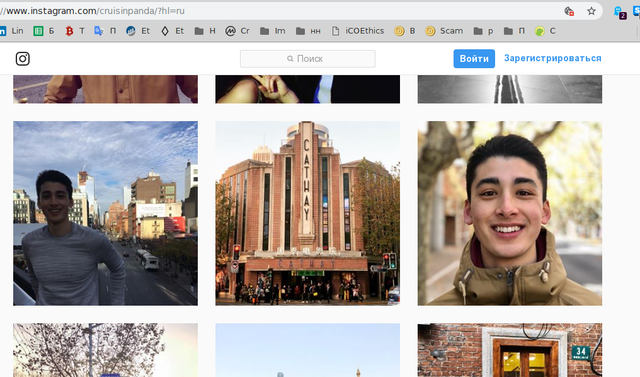Open the Lin LinkedIn bookmark
Screen dimensions: 640x377
[12, 31]
